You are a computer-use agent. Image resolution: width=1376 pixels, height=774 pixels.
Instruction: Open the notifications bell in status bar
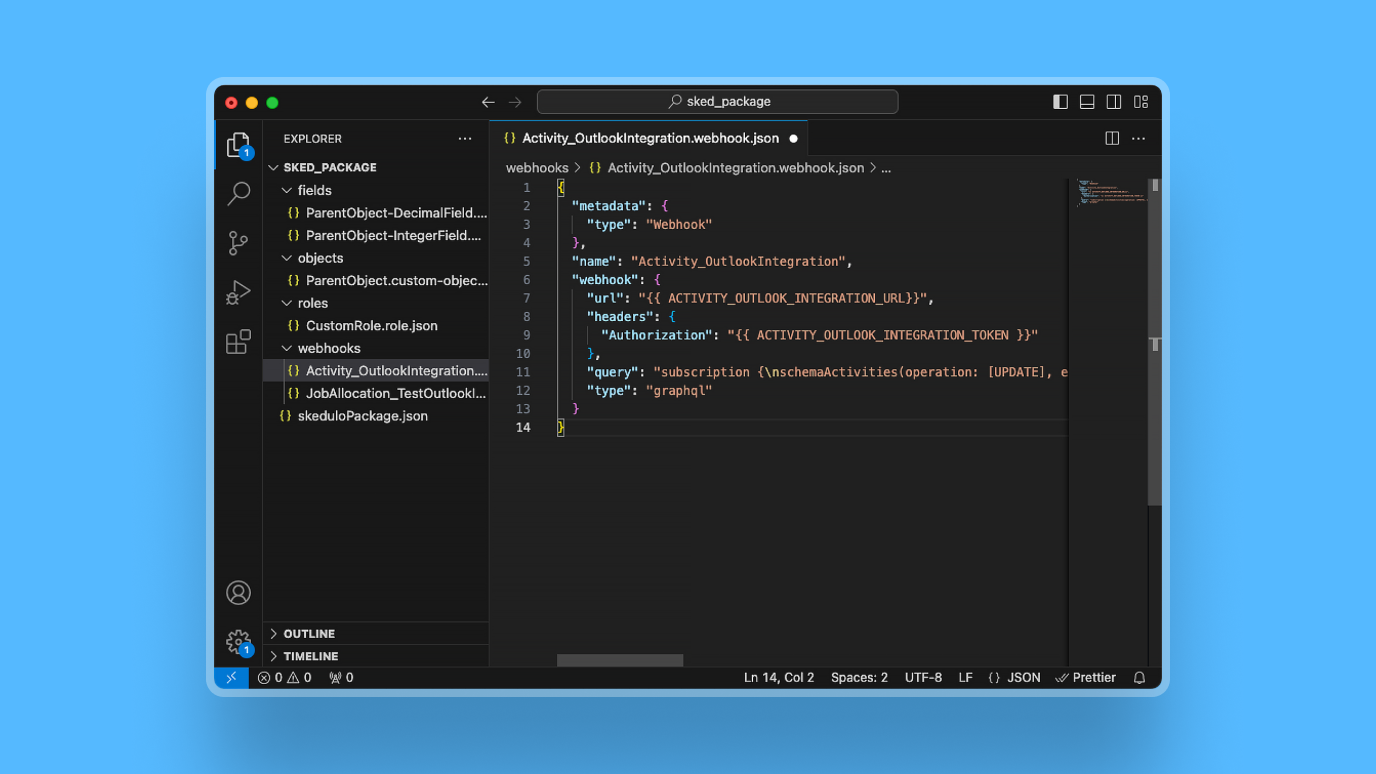tap(1139, 678)
